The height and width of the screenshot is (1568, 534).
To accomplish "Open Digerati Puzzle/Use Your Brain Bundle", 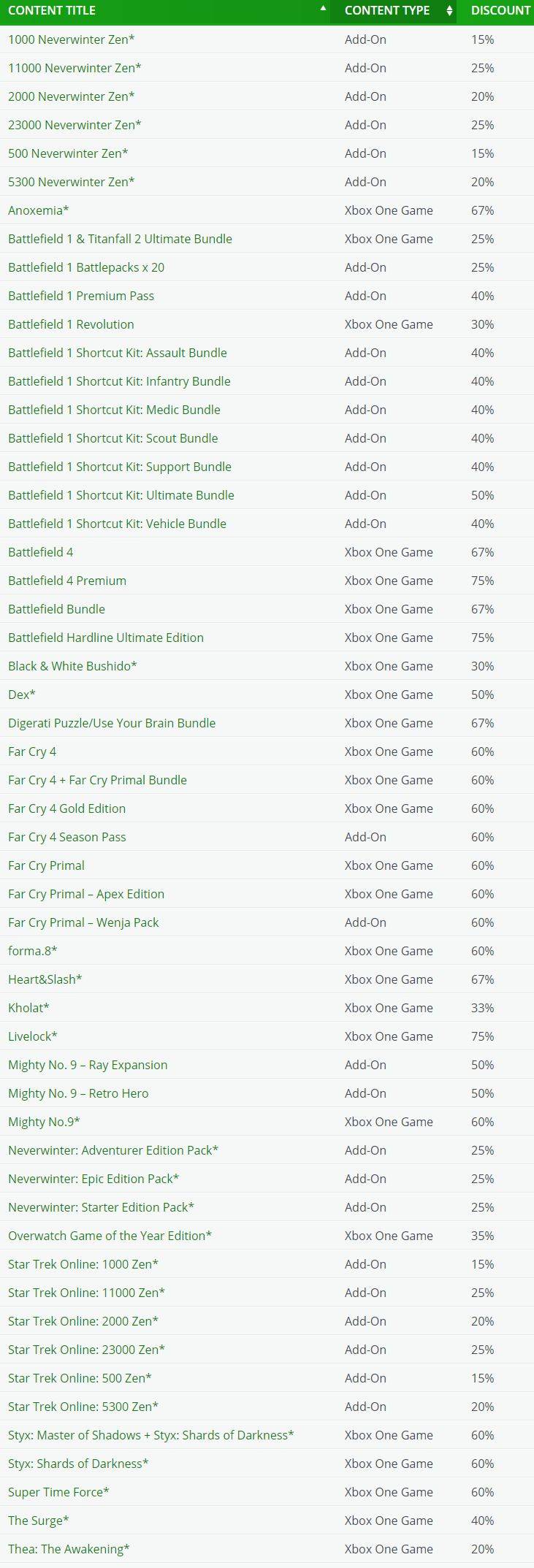I will [x=112, y=723].
